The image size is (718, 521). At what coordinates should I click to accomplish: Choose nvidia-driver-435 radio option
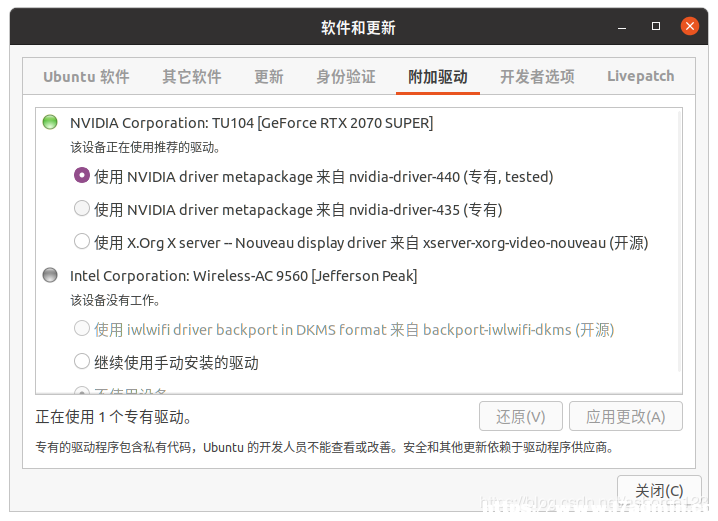click(82, 209)
